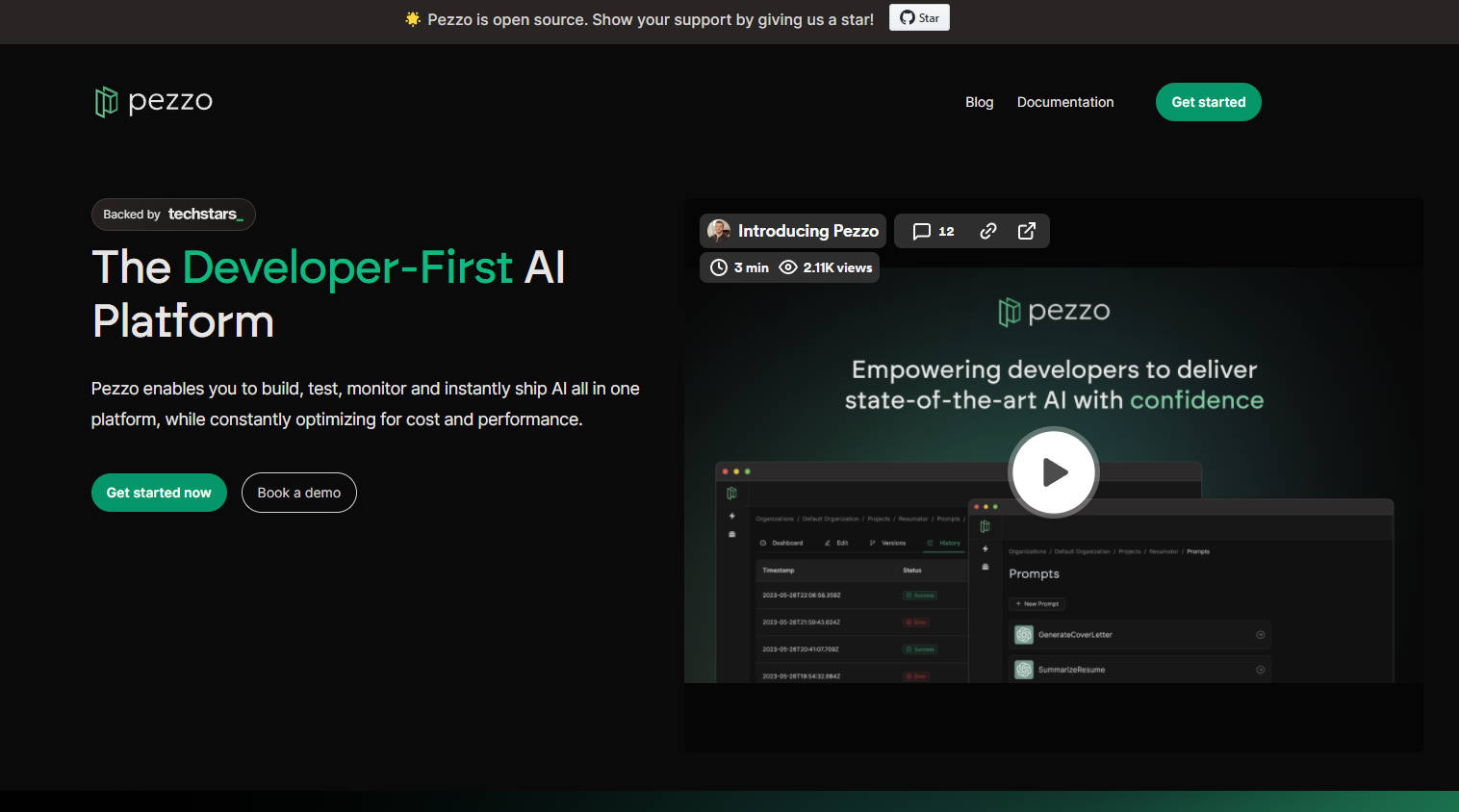Click the eye icon beside 2.11K views
This screenshot has width=1459, height=812.
tap(788, 267)
